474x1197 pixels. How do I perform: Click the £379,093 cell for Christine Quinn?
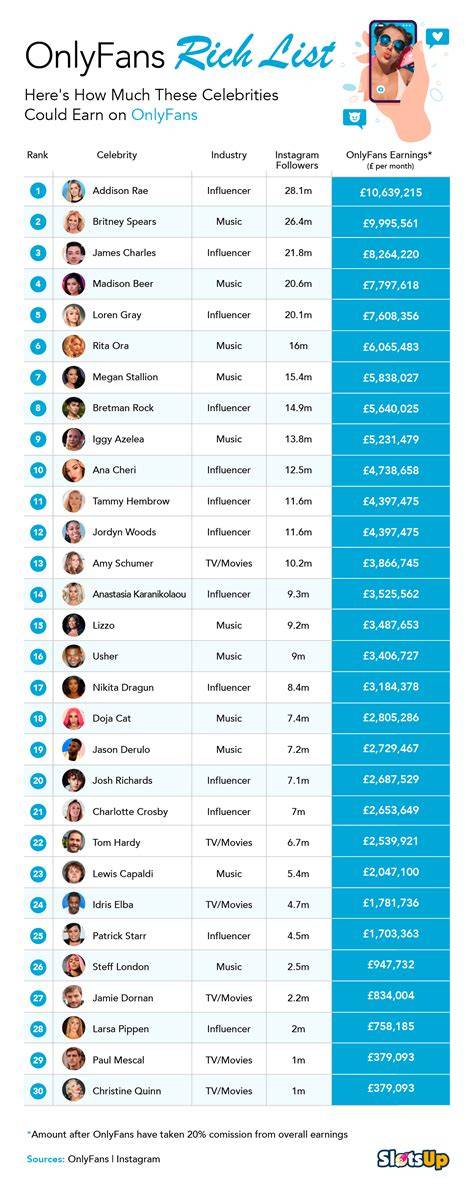tap(391, 1091)
